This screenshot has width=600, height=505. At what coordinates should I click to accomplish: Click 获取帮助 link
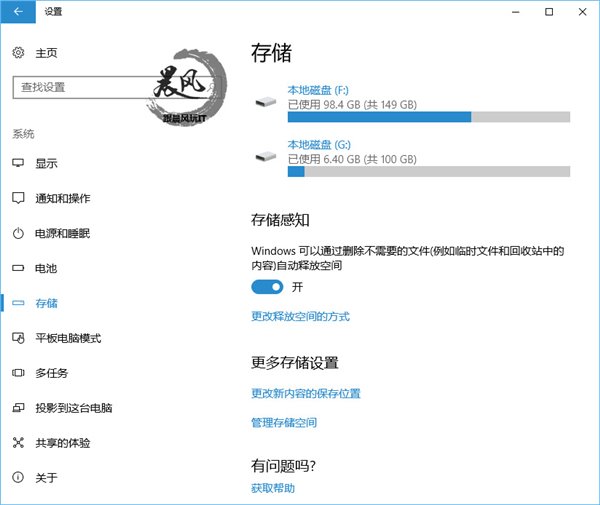pos(273,488)
